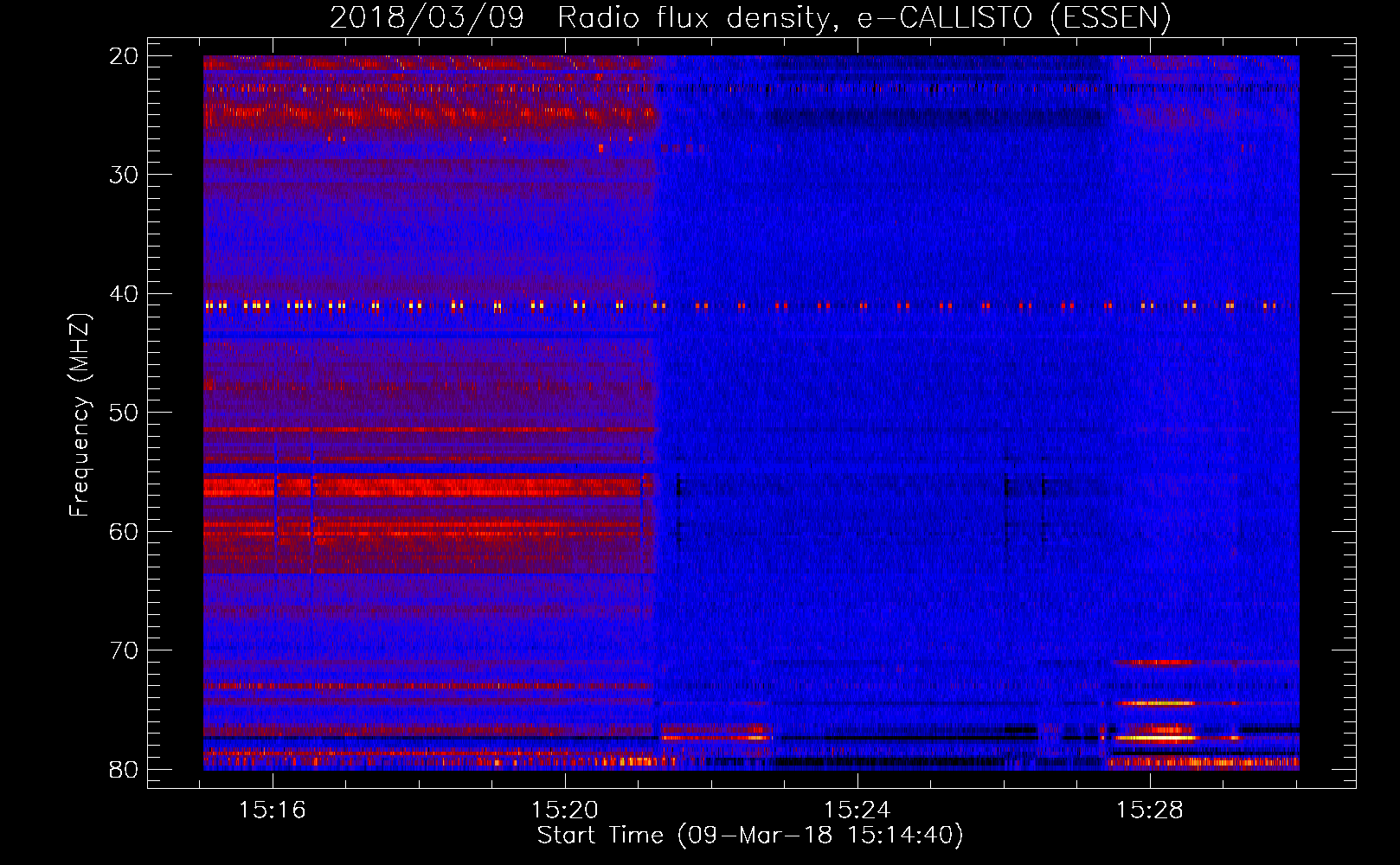The height and width of the screenshot is (865, 1400).
Task: Click the frequency tick label '20'
Action: coord(125,56)
